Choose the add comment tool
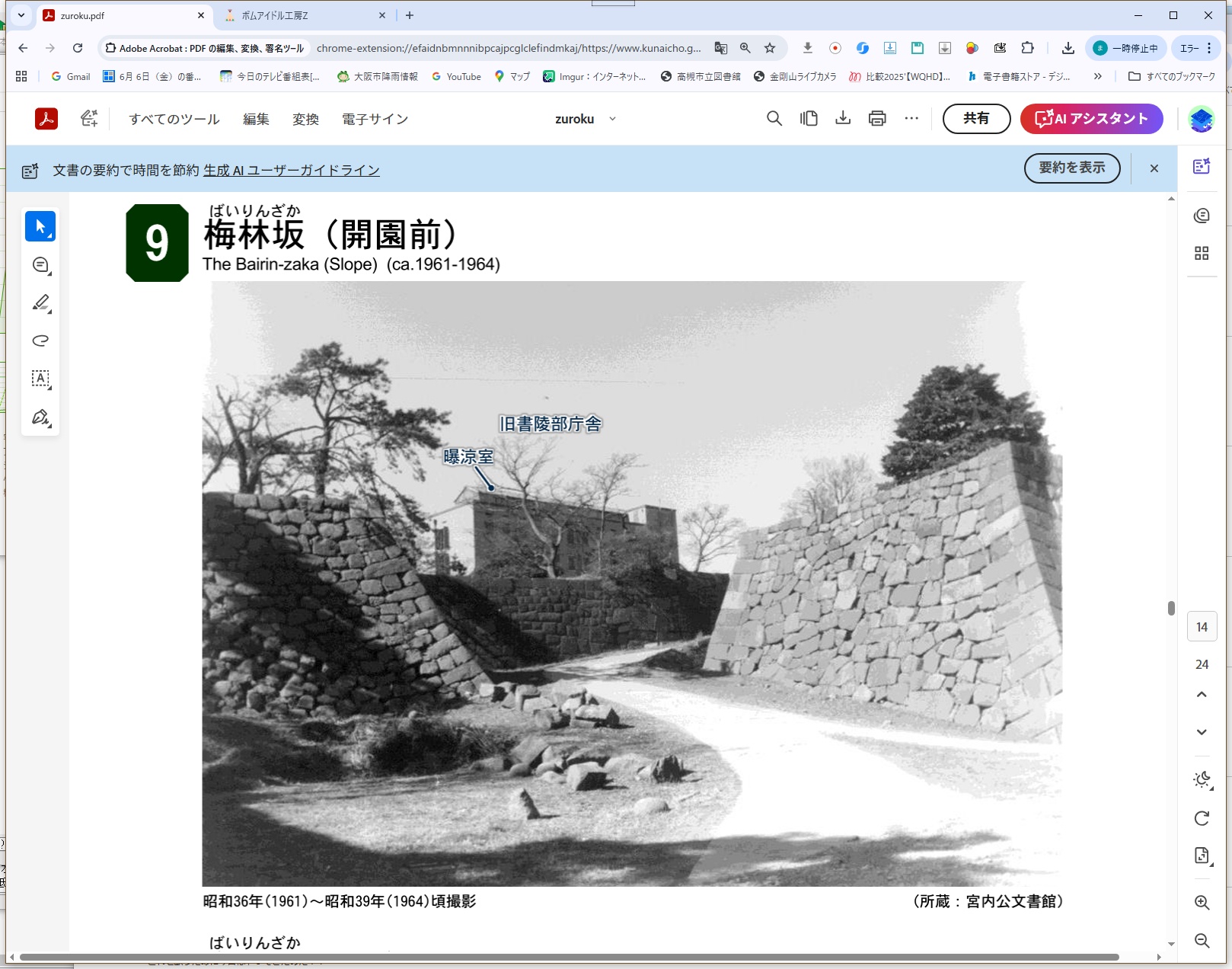 coord(40,265)
